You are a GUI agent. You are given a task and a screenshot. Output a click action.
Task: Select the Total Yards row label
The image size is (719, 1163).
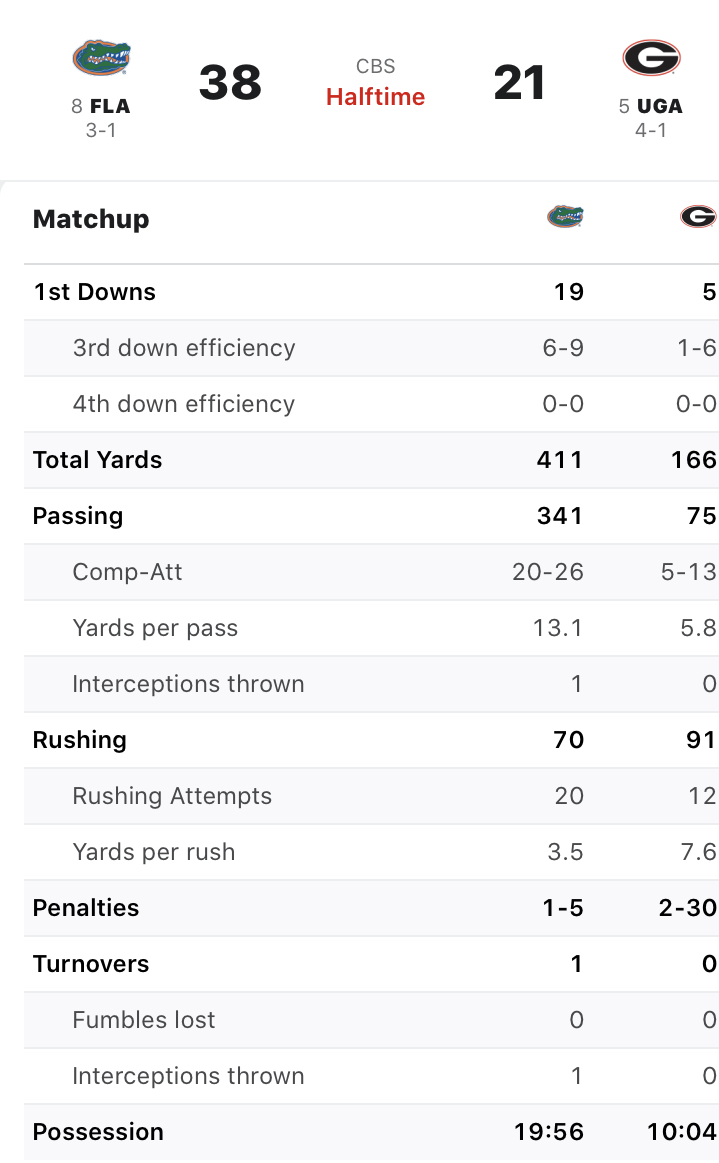[97, 460]
